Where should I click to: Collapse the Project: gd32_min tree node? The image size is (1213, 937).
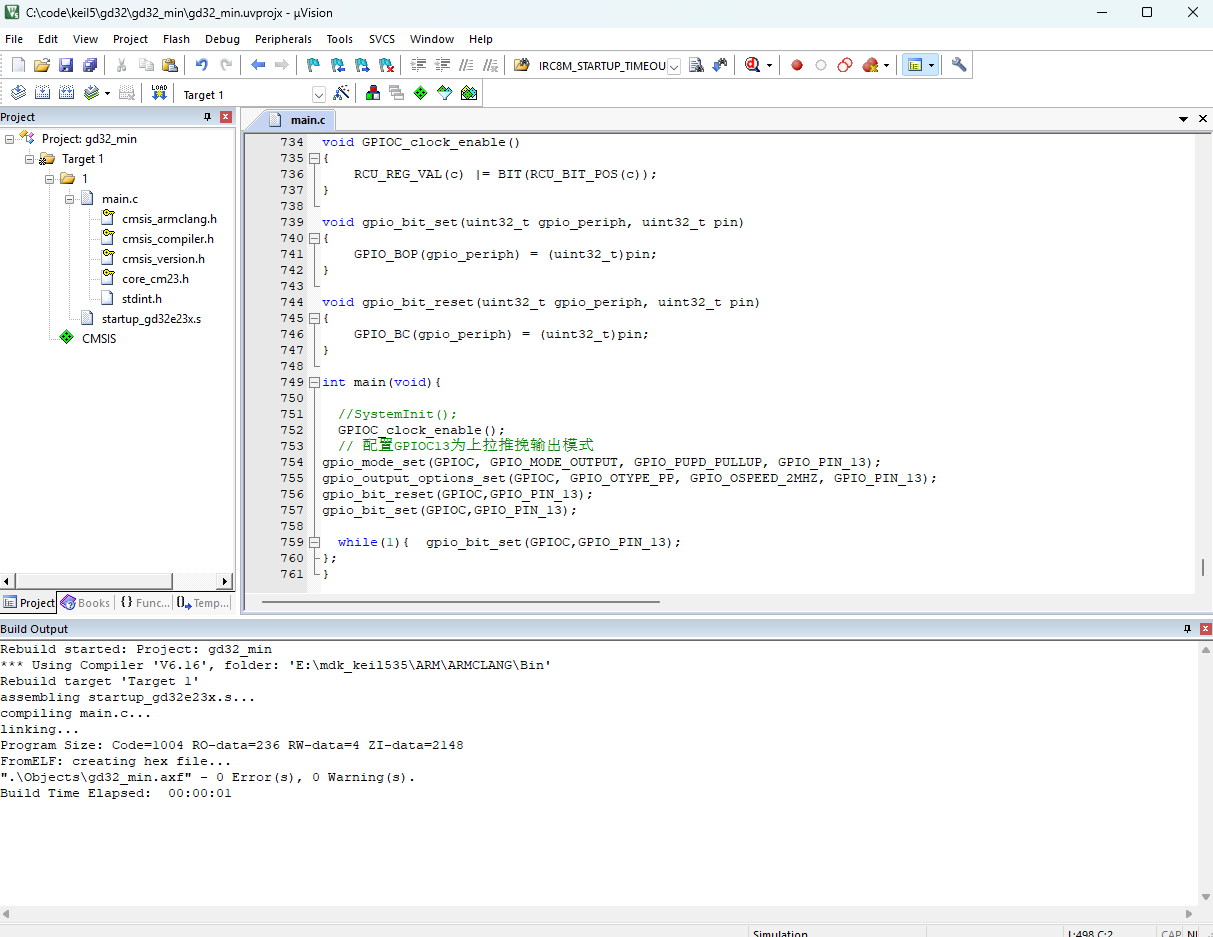[9, 139]
